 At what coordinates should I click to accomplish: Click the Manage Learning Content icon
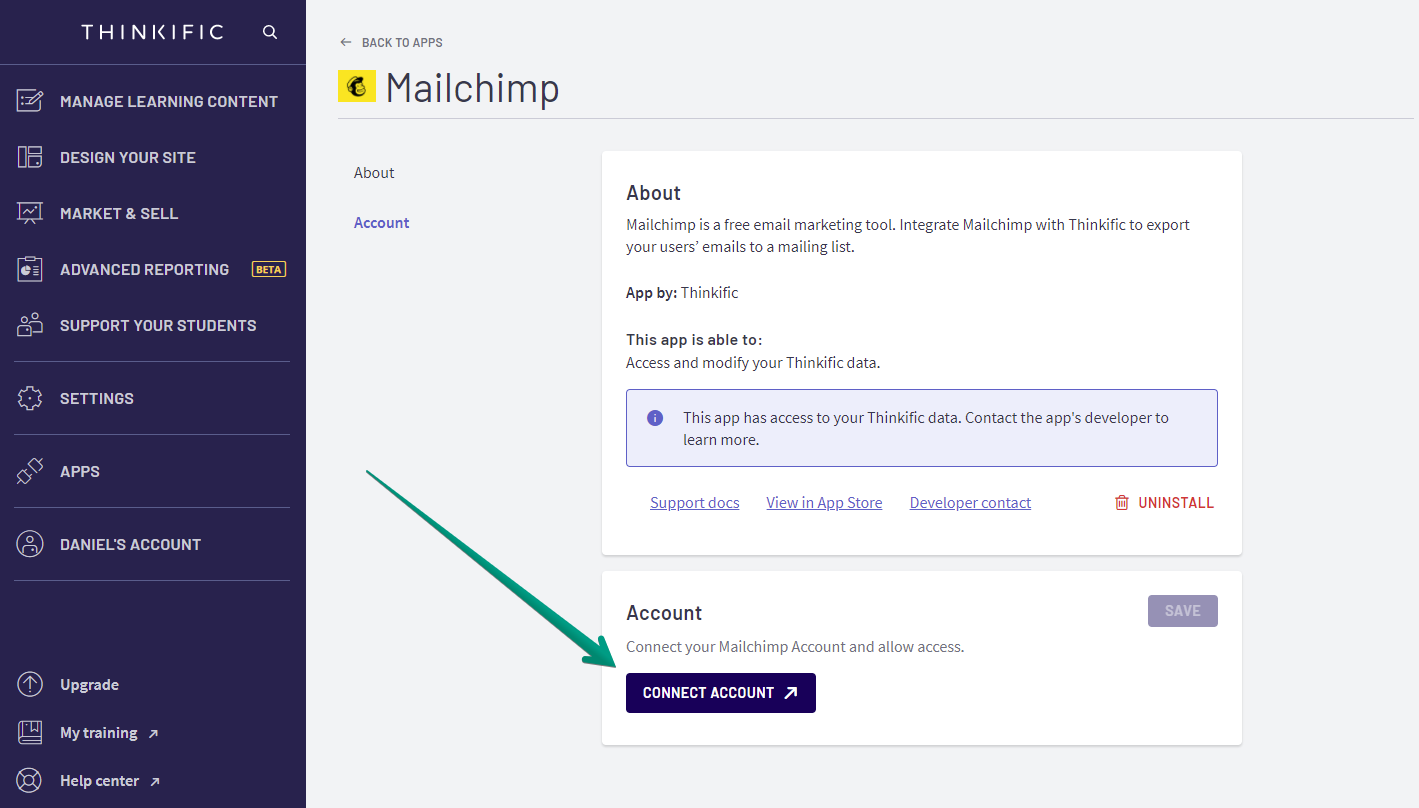coord(30,101)
